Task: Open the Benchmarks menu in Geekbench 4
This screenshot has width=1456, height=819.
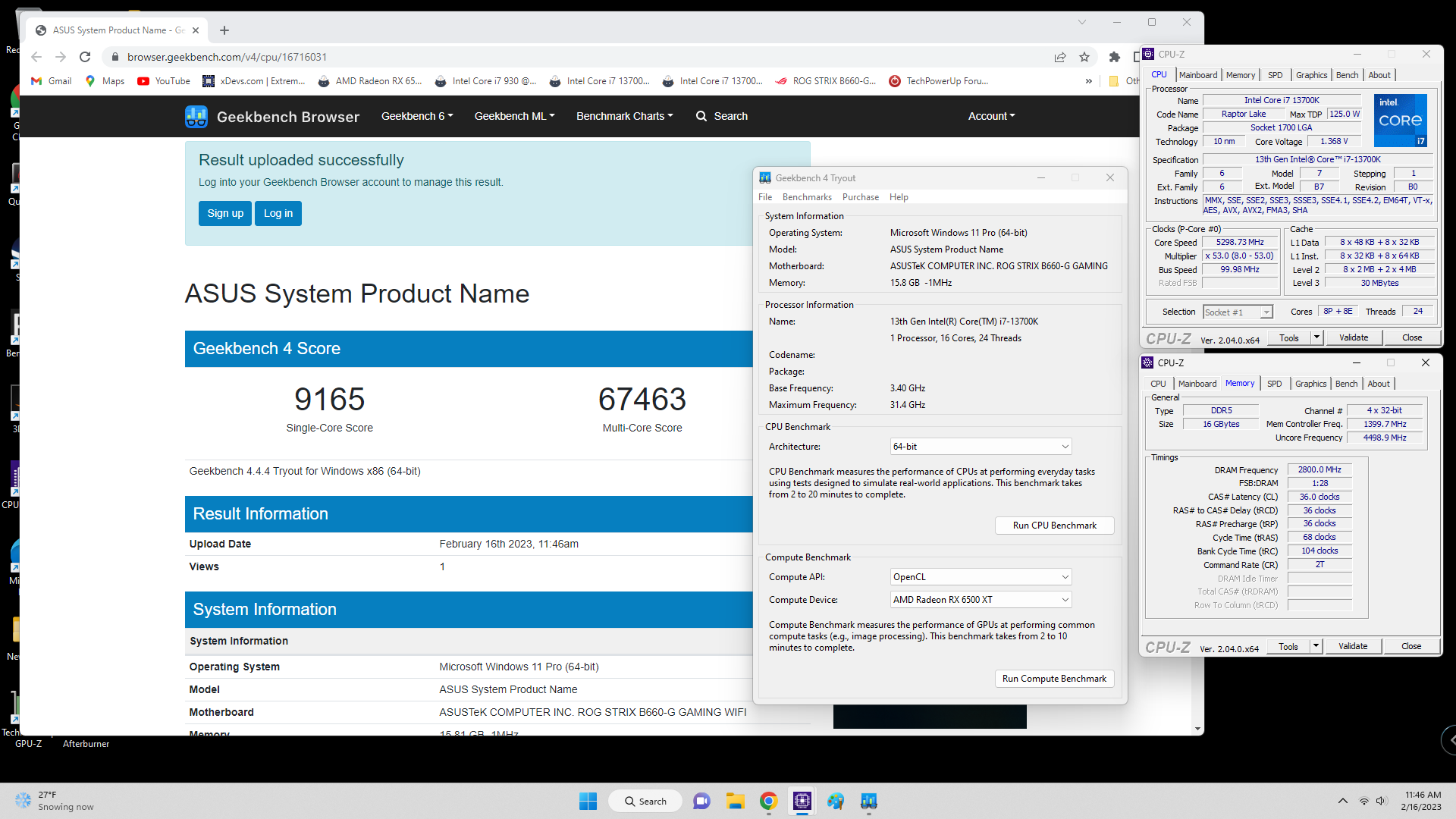Action: pos(807,197)
